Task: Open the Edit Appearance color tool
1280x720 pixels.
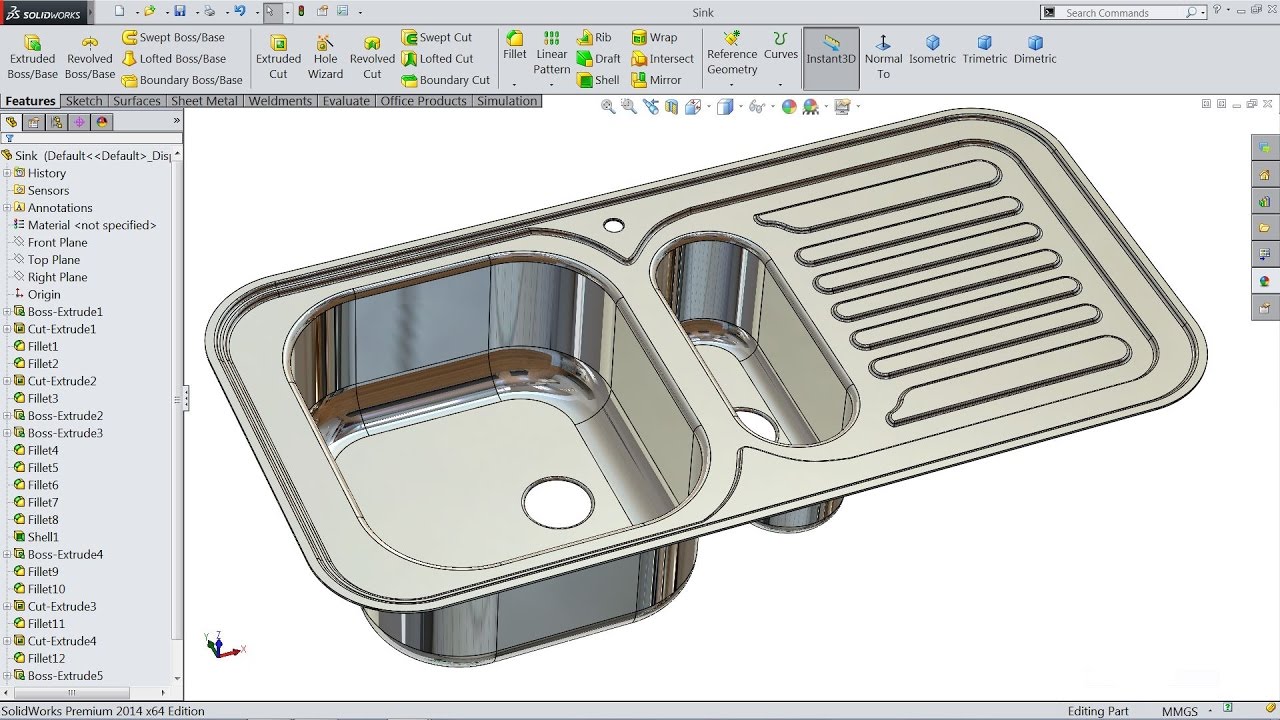Action: (790, 107)
